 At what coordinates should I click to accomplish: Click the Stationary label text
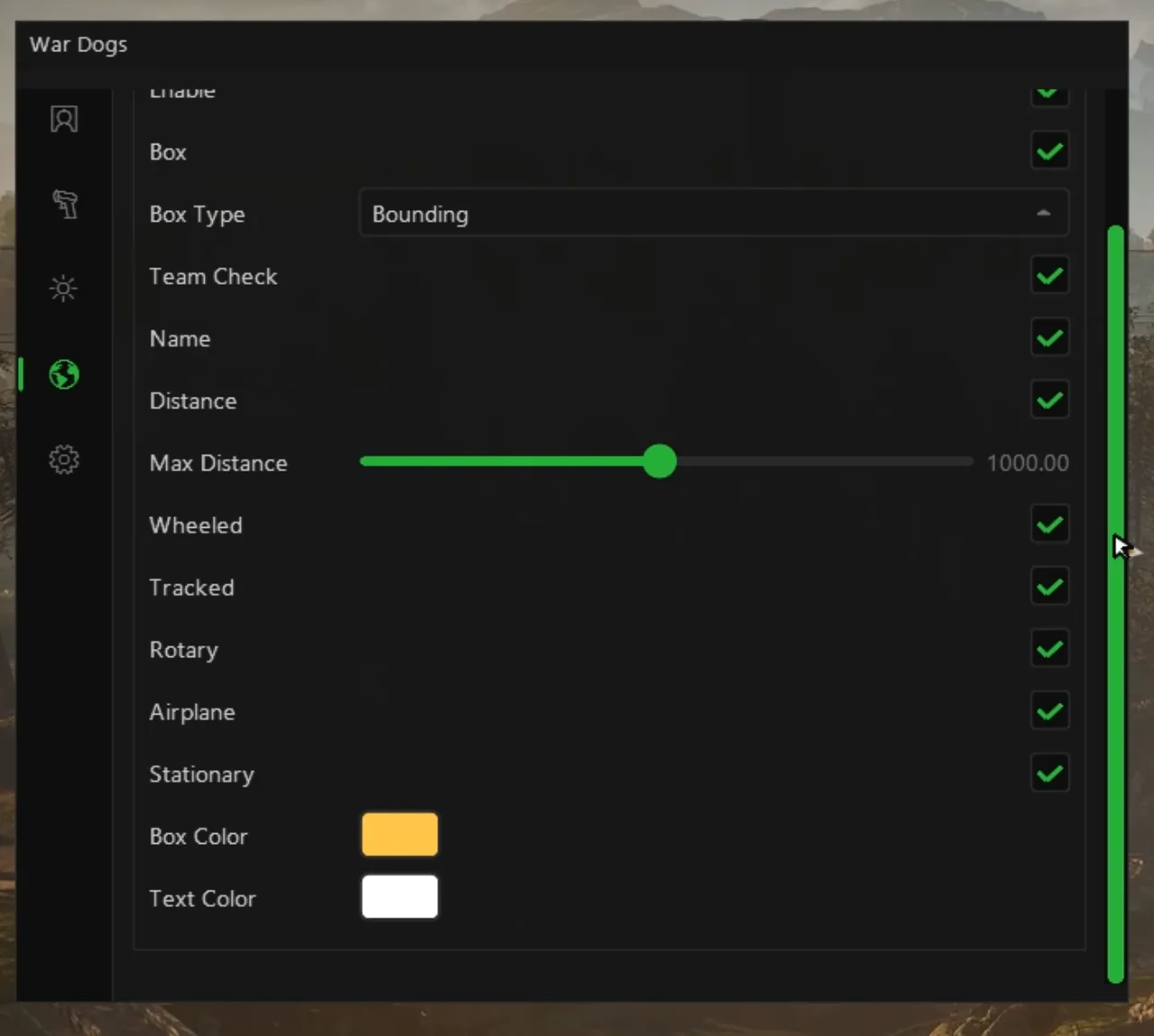(x=201, y=775)
